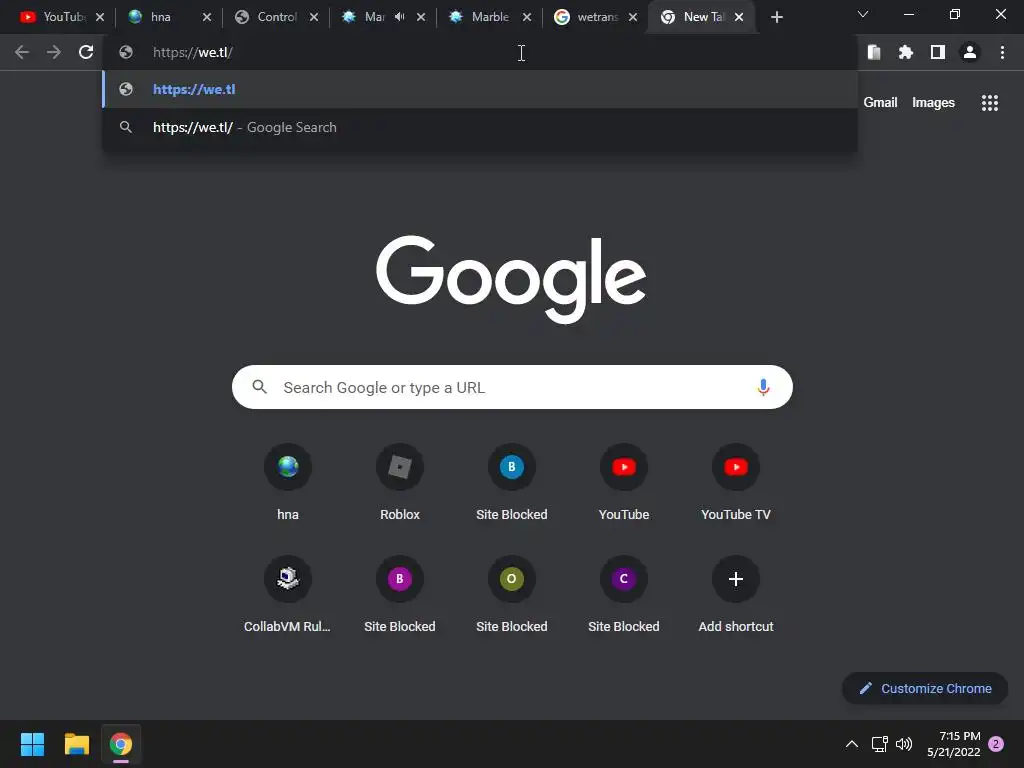Image resolution: width=1024 pixels, height=768 pixels.
Task: Mute the audio-playing Mar tab speaker icon
Action: tap(400, 17)
